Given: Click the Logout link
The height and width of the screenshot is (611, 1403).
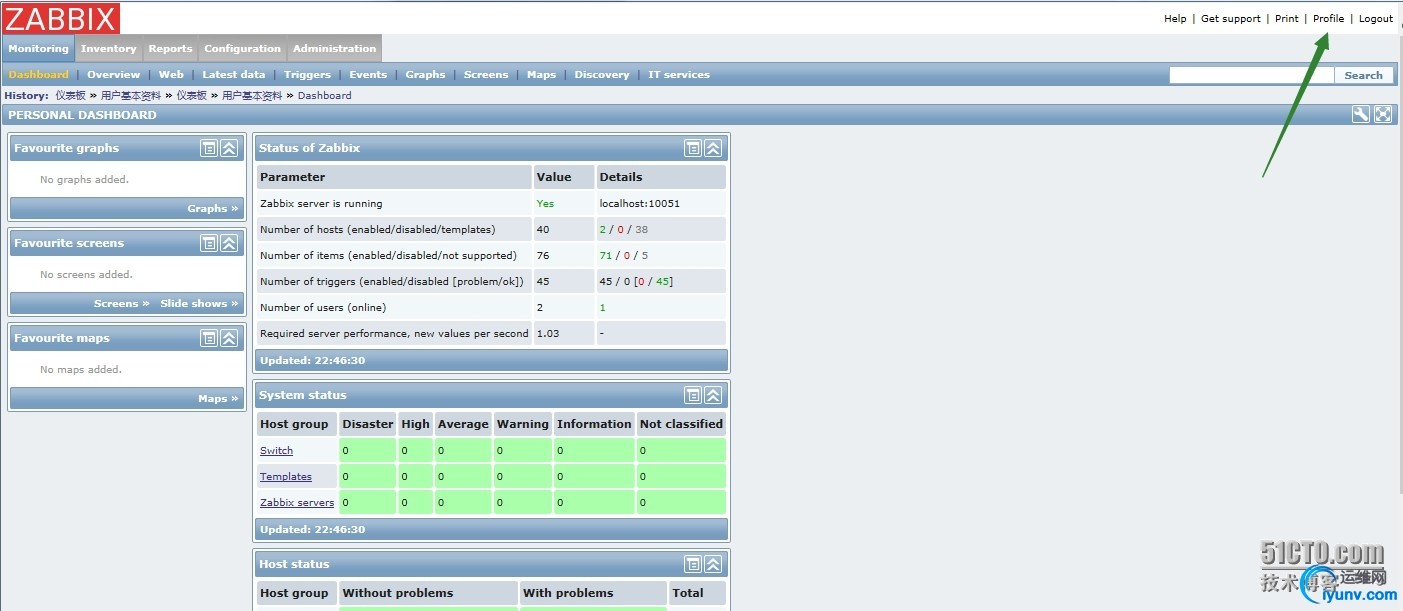Looking at the screenshot, I should click(1376, 19).
